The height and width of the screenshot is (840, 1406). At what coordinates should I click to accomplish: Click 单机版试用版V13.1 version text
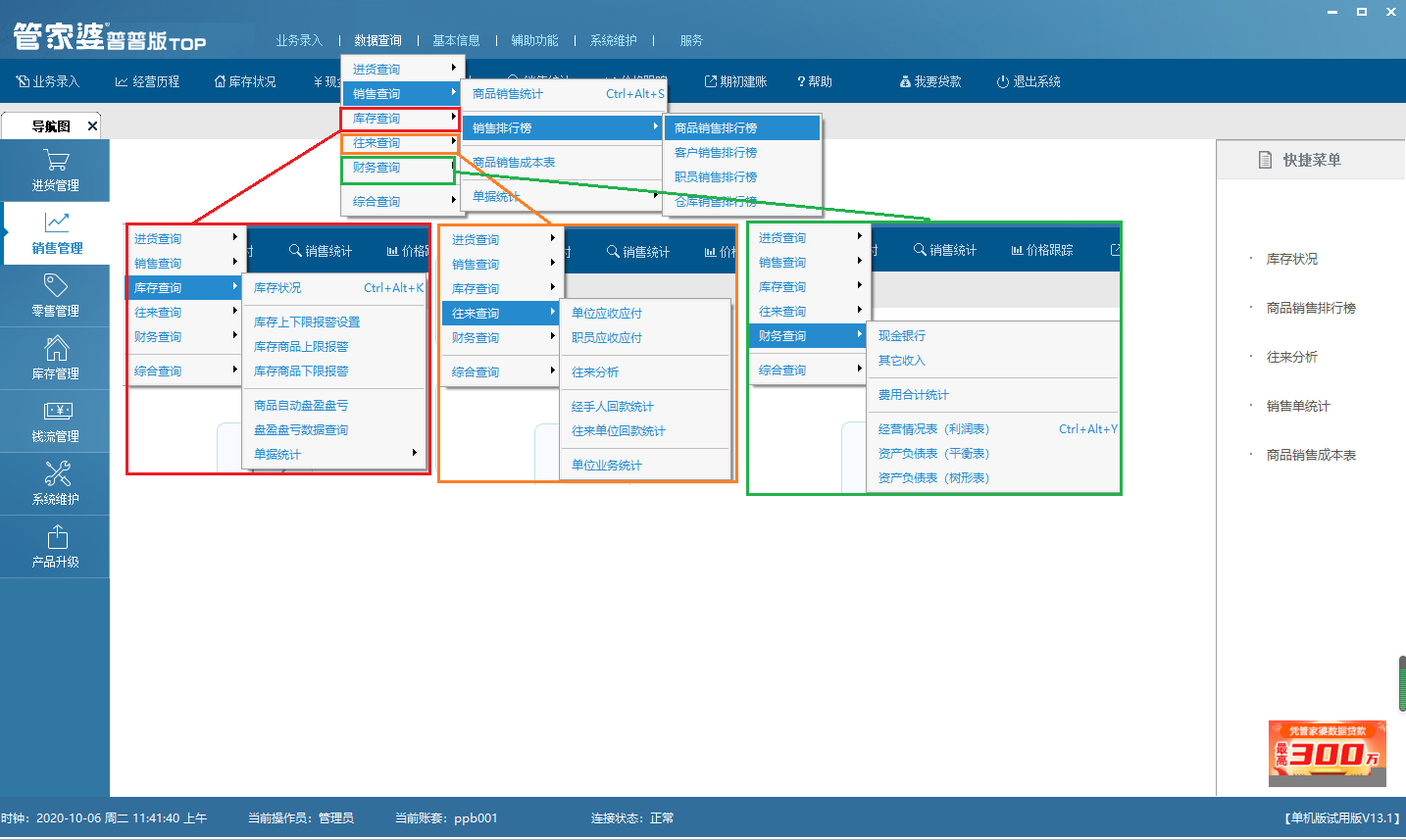pyautogui.click(x=1342, y=817)
